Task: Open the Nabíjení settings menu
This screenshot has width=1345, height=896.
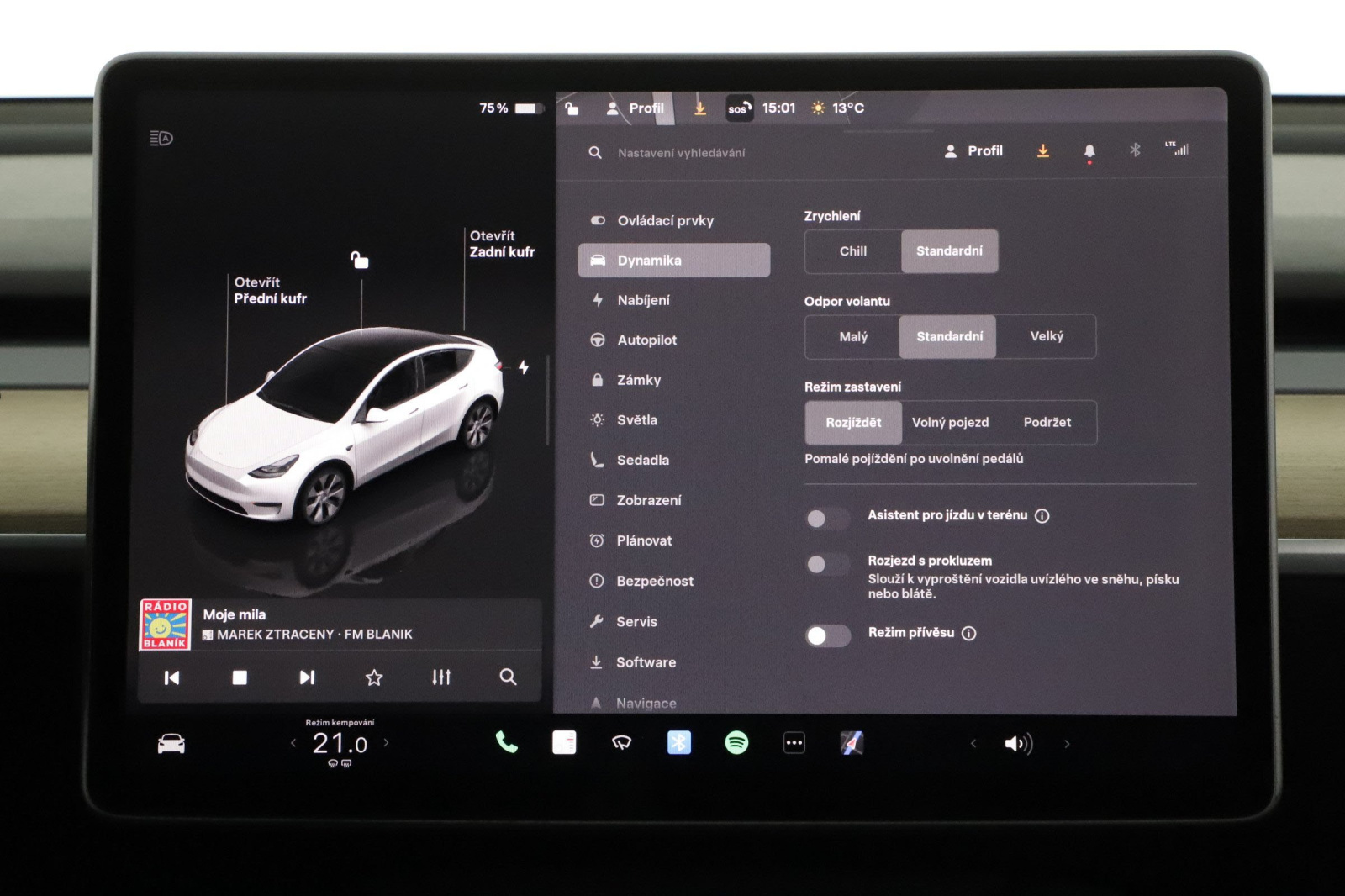Action: tap(643, 300)
